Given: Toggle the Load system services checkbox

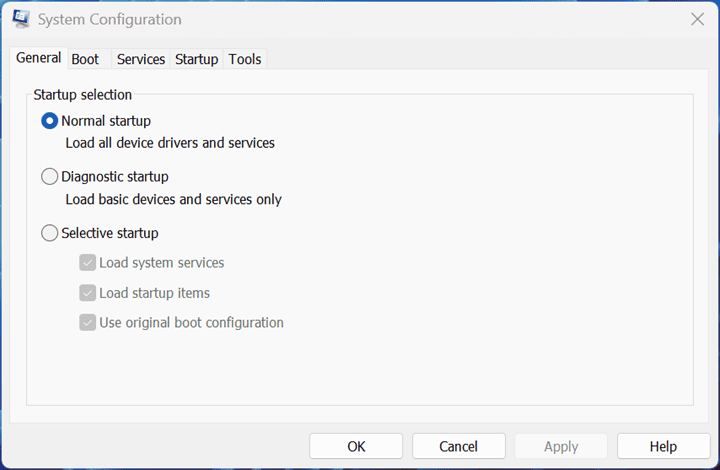Looking at the screenshot, I should coord(87,263).
